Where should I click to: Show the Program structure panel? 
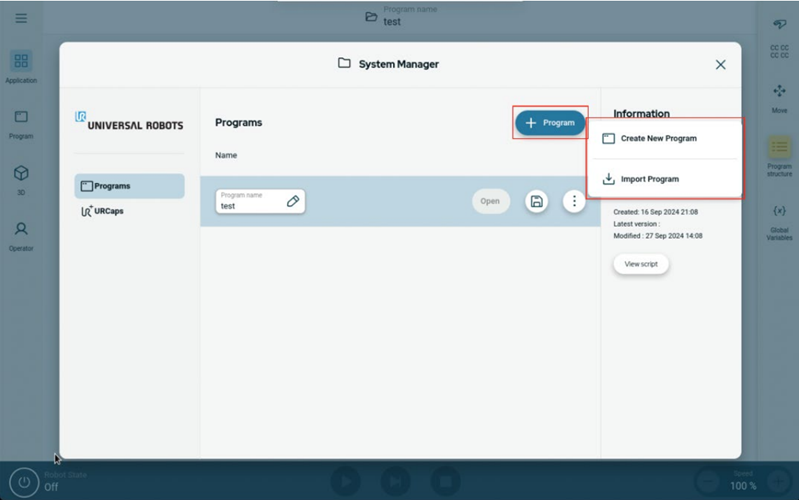pos(779,154)
